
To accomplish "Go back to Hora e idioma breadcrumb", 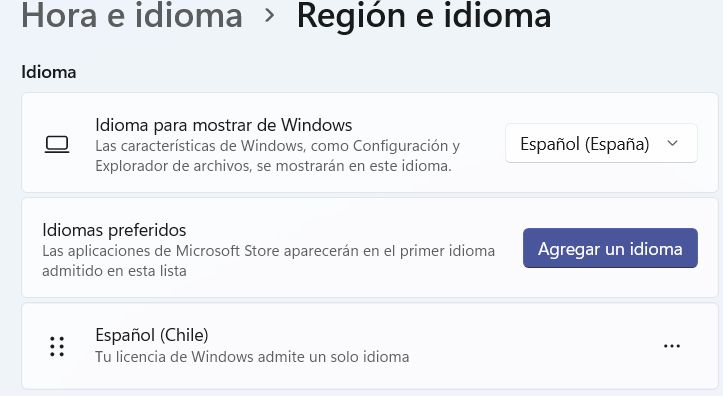I will pos(132,15).
